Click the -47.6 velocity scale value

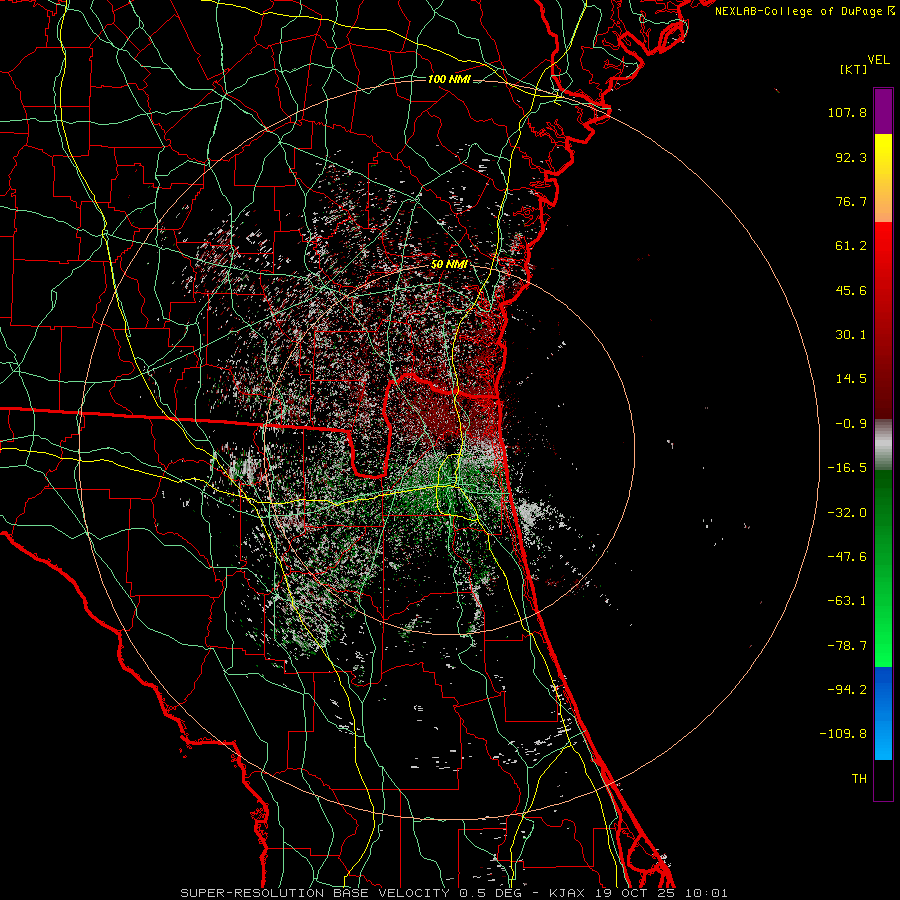pyautogui.click(x=847, y=557)
